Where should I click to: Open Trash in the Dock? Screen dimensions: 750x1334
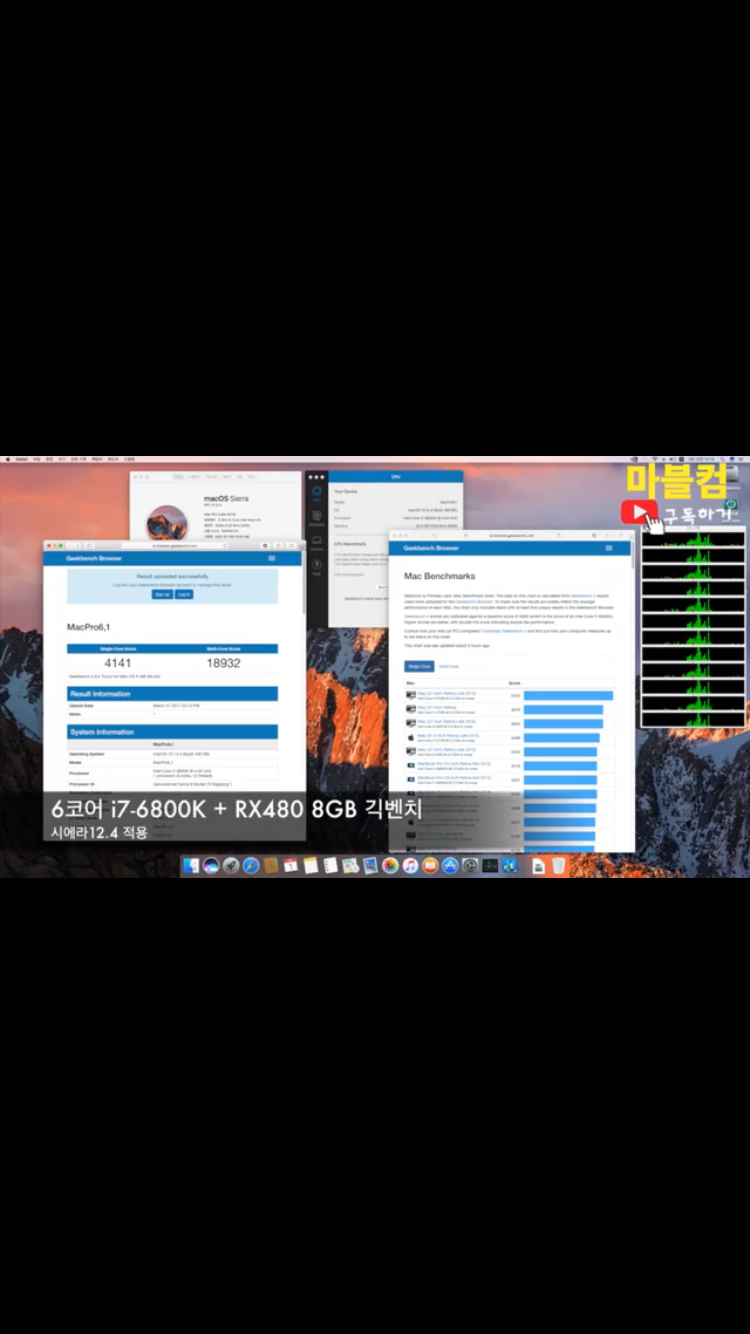click(x=558, y=865)
